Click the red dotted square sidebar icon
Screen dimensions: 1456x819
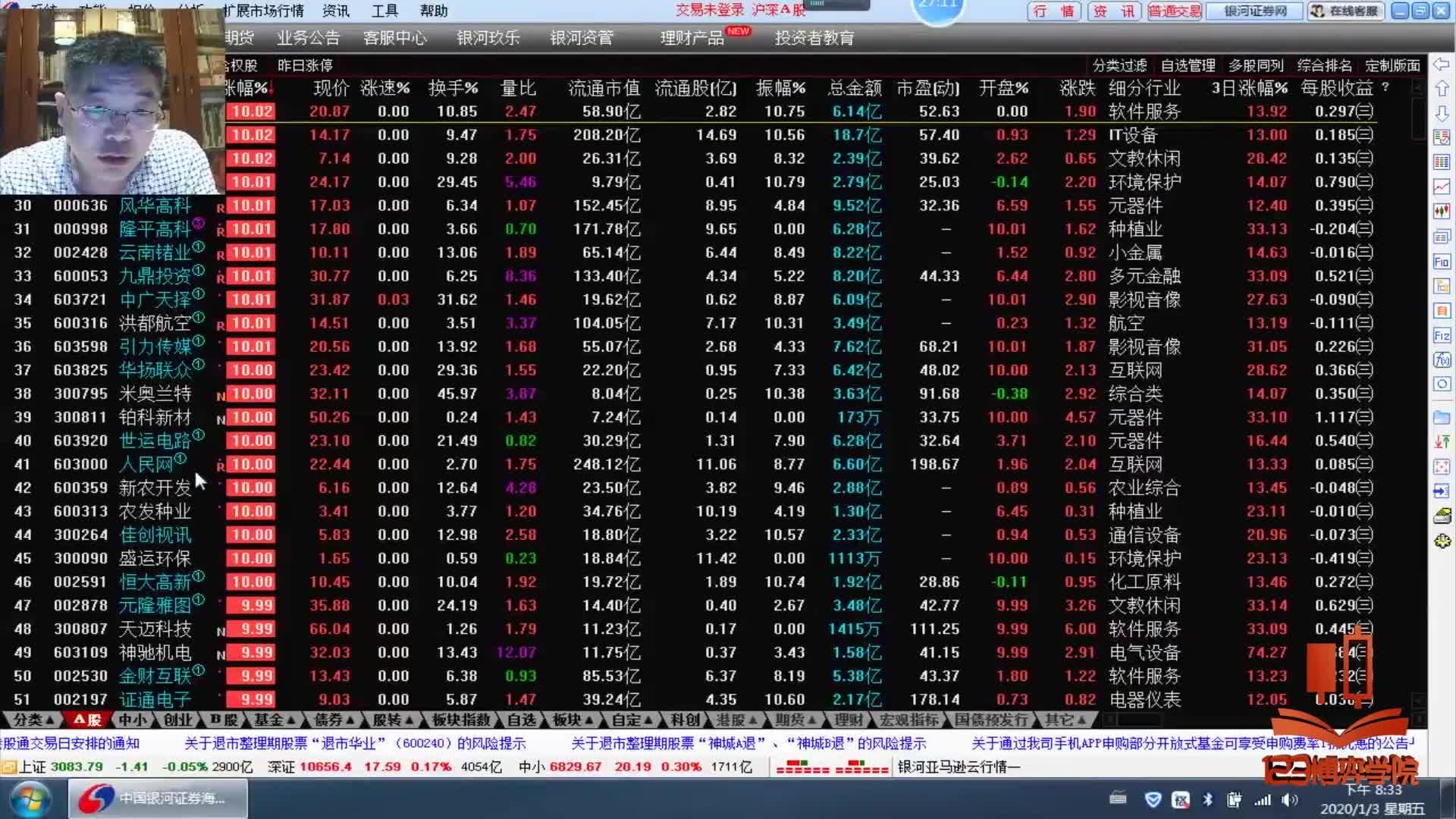click(x=1442, y=466)
